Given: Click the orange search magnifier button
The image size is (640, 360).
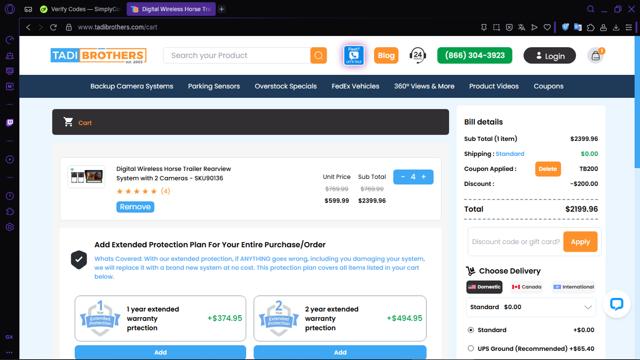Looking at the screenshot, I should [318, 56].
